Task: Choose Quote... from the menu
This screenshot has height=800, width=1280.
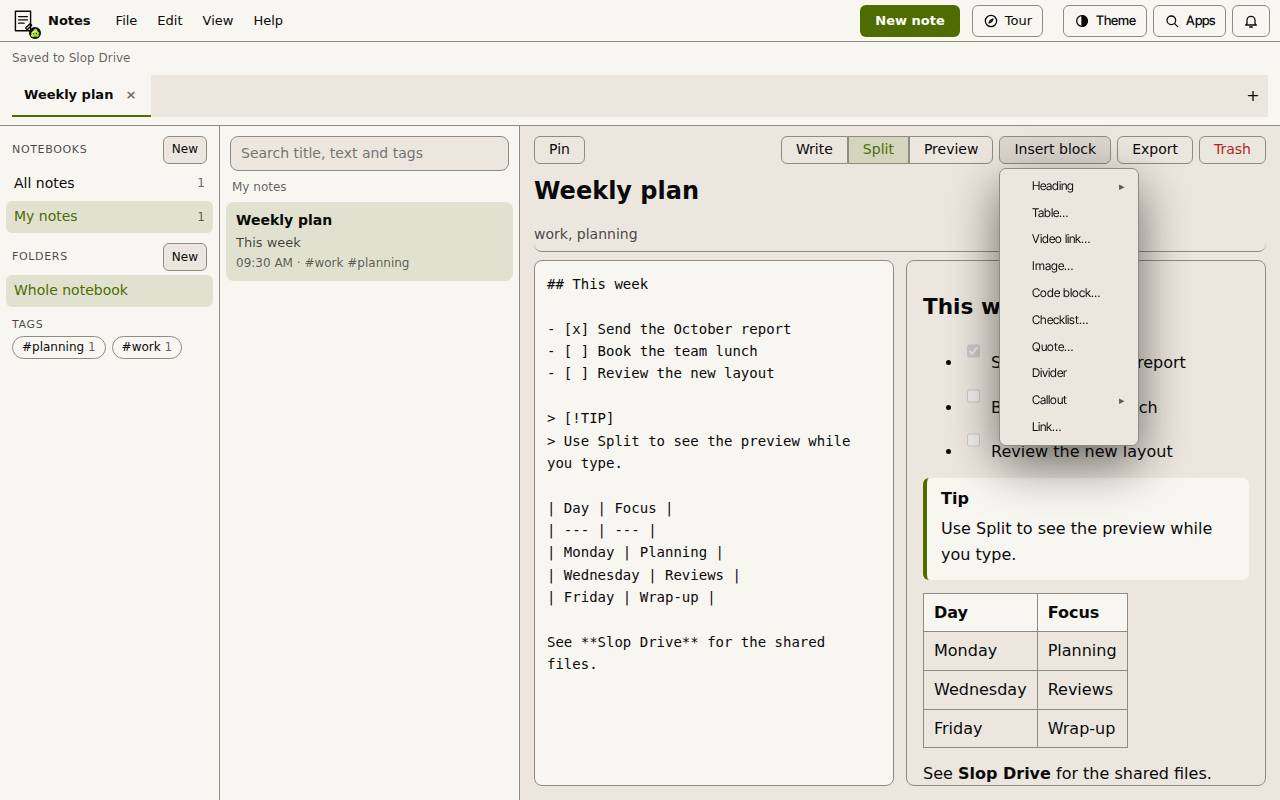Action: pos(1069,347)
